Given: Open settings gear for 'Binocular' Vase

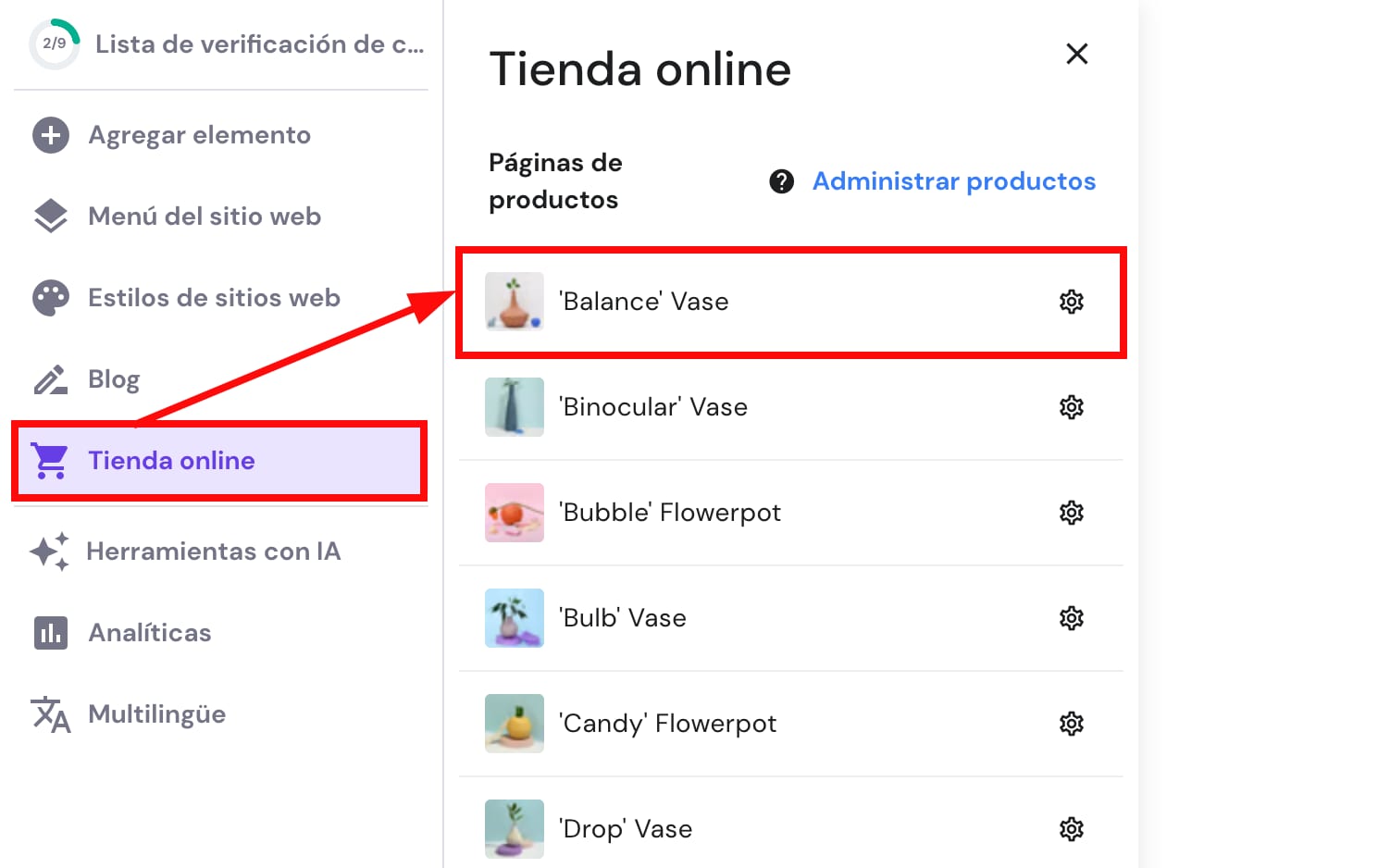Looking at the screenshot, I should pos(1071,406).
